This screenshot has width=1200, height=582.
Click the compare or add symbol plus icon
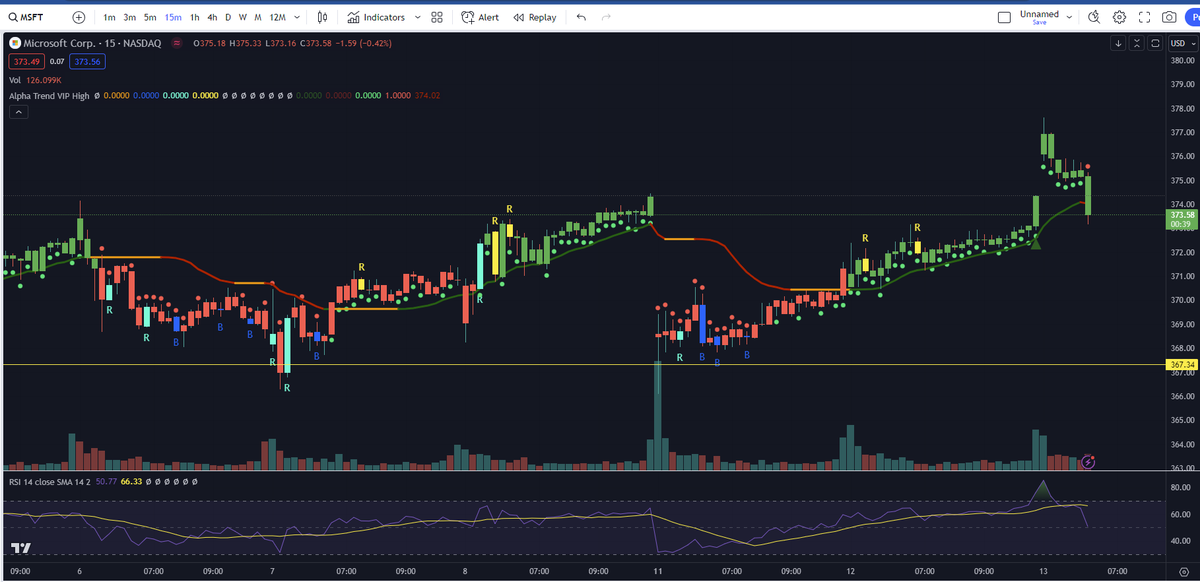click(79, 17)
